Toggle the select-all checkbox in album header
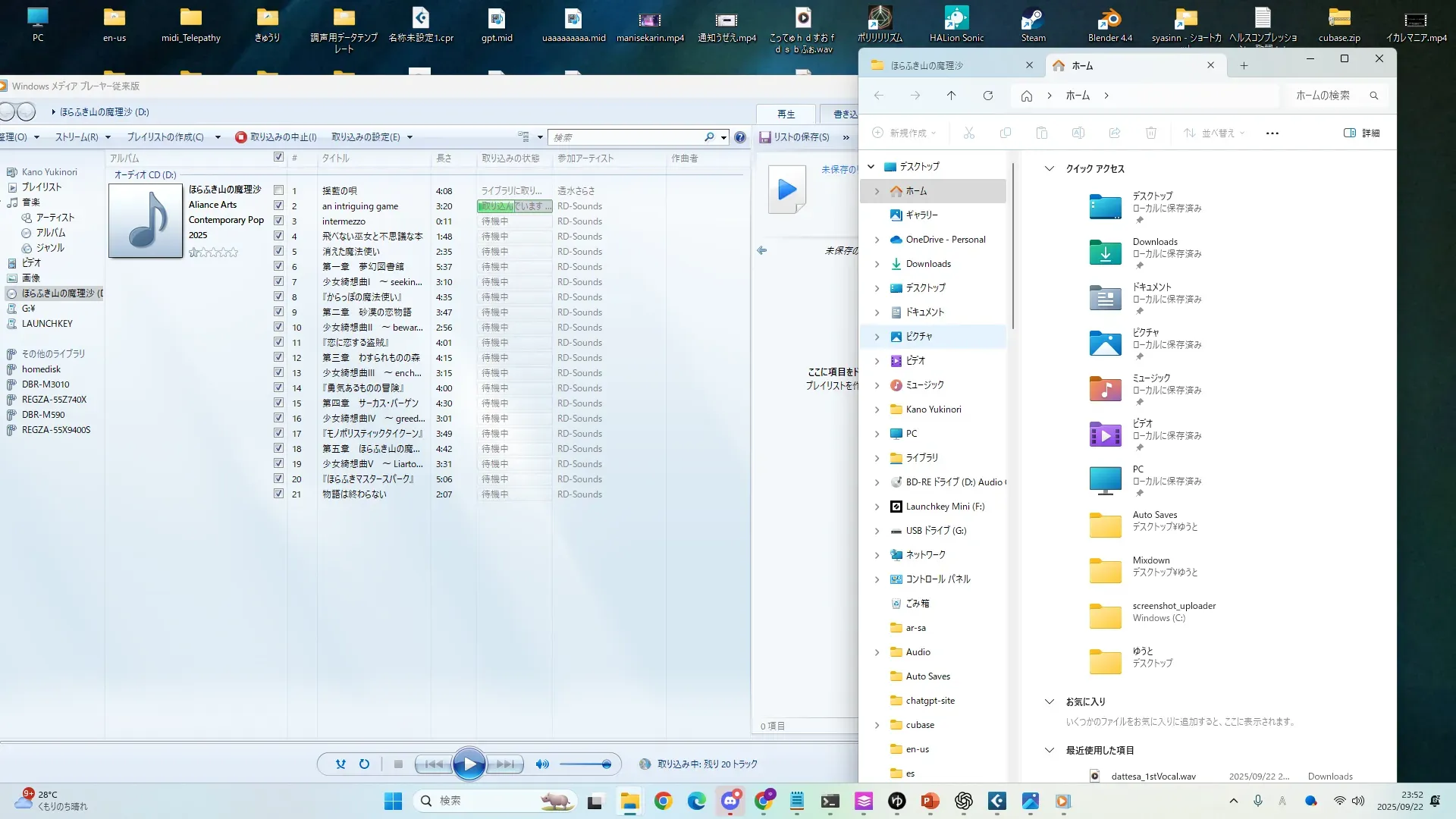 point(278,157)
